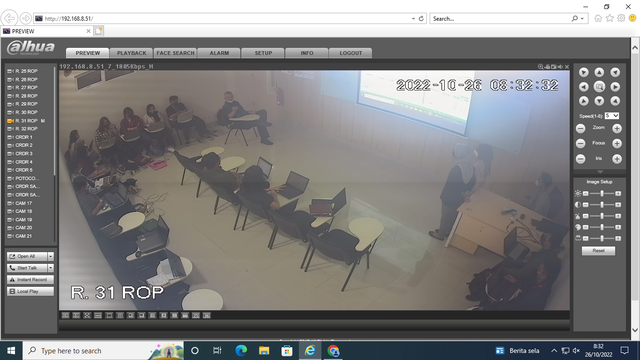This screenshot has height=360, width=640.
Task: Click the contrast slider track
Action: 602,205
